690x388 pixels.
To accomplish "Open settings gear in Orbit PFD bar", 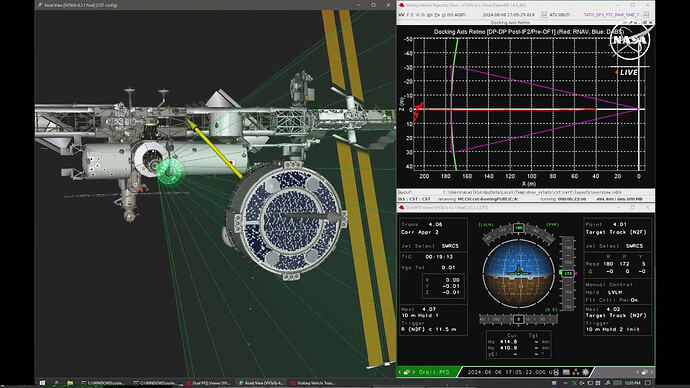I will click(586, 372).
